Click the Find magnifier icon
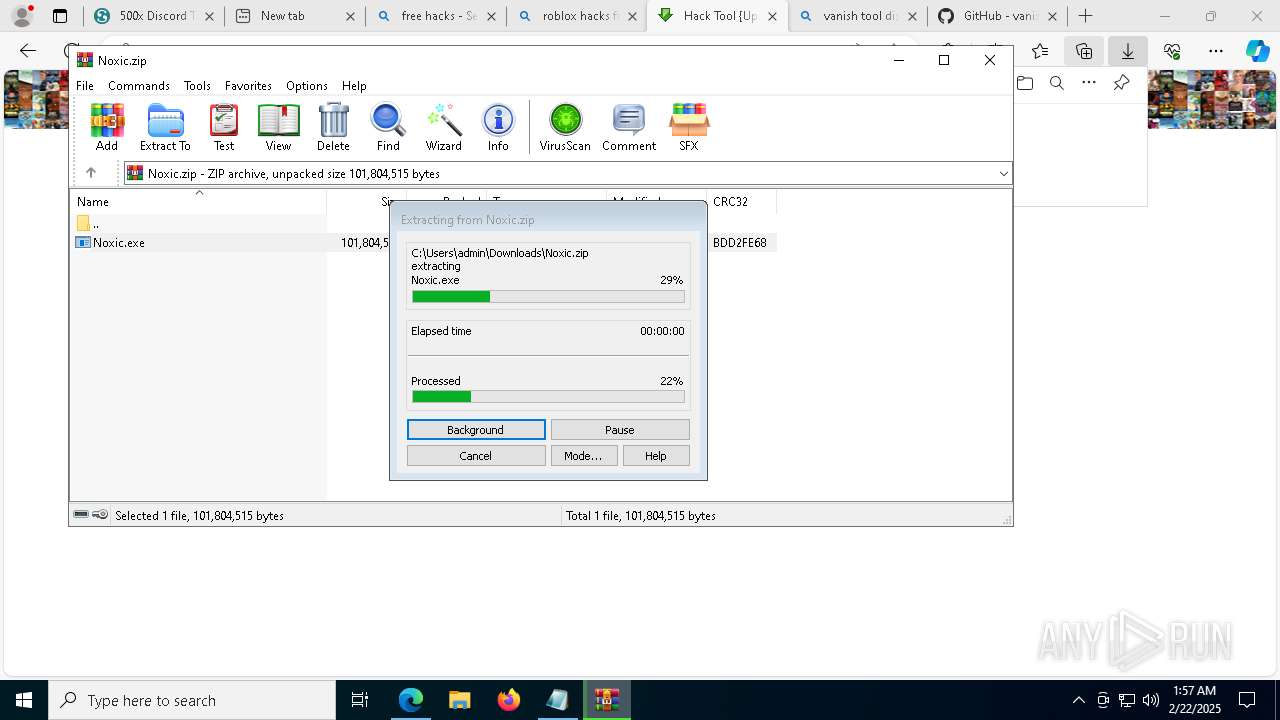The width and height of the screenshot is (1280, 720). (388, 127)
